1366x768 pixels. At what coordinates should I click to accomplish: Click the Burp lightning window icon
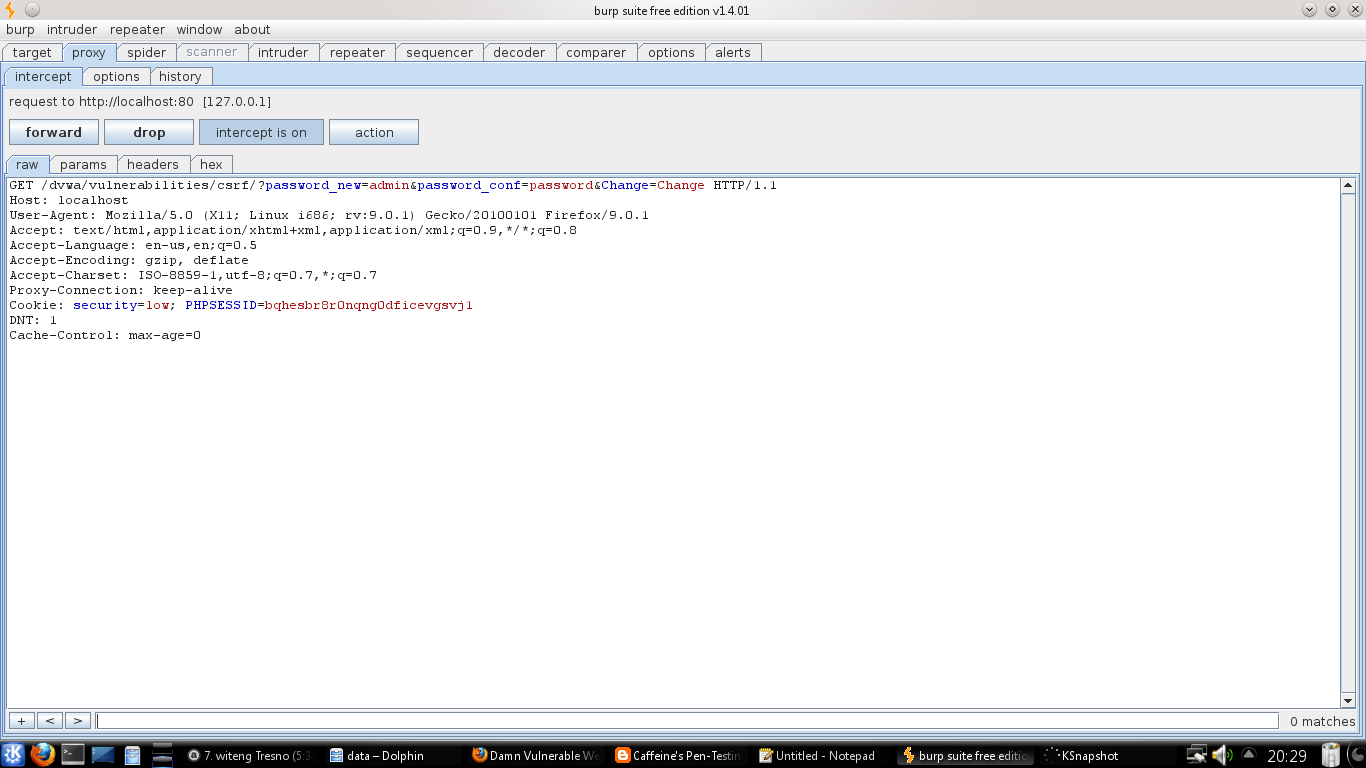11,10
